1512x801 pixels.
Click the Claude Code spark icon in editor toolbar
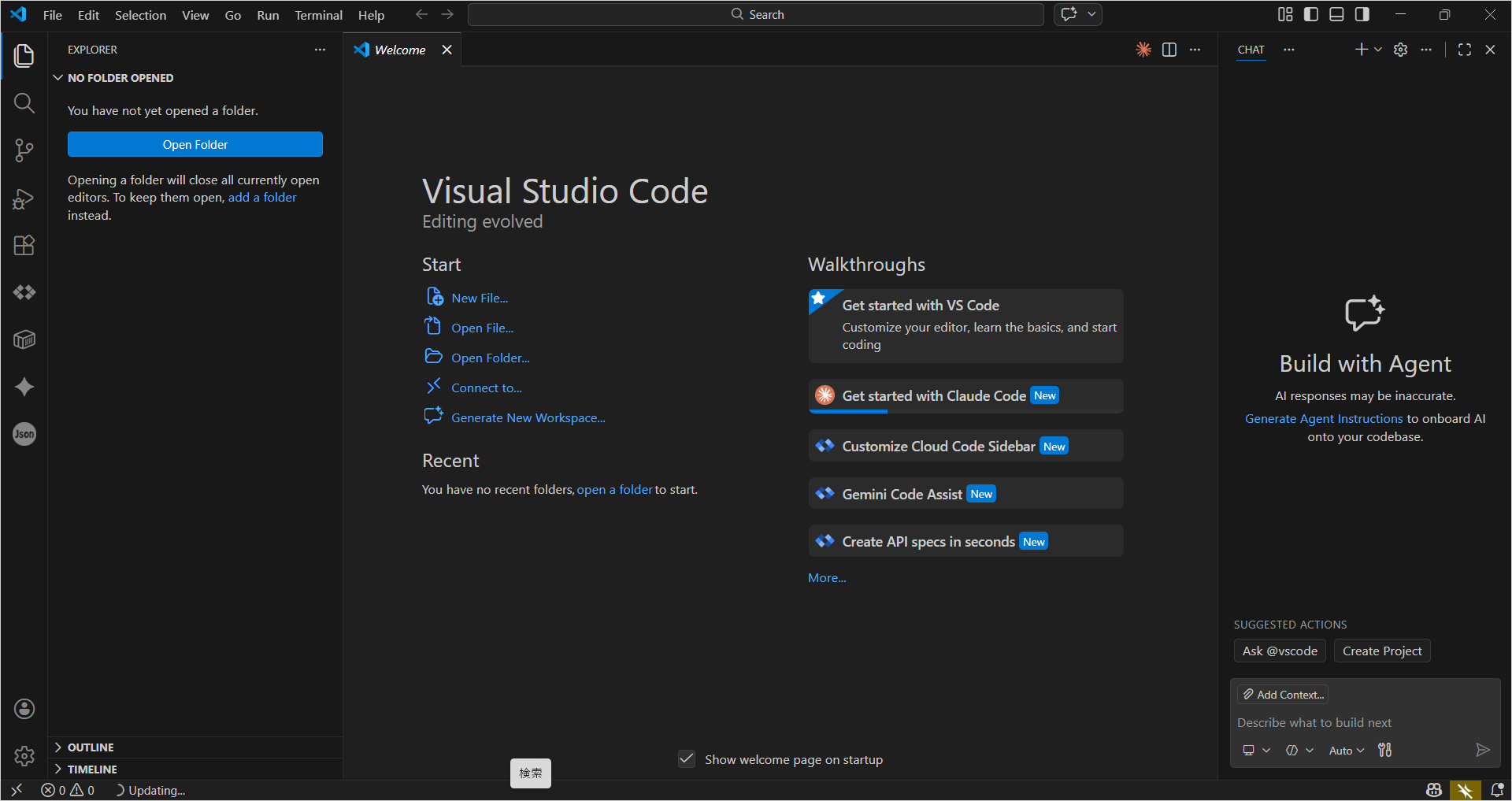click(x=1143, y=49)
